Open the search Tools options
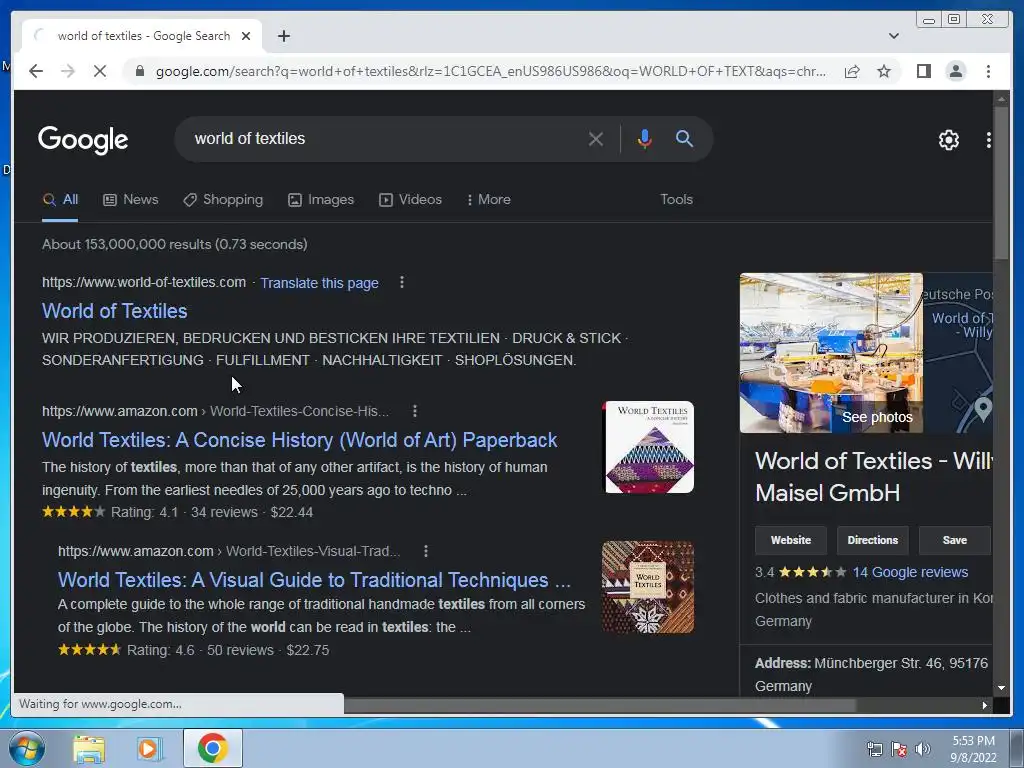This screenshot has width=1024, height=768. click(x=676, y=200)
